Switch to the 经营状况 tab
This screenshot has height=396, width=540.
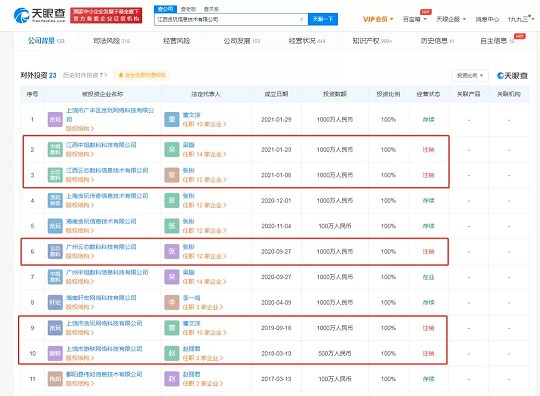(x=307, y=41)
